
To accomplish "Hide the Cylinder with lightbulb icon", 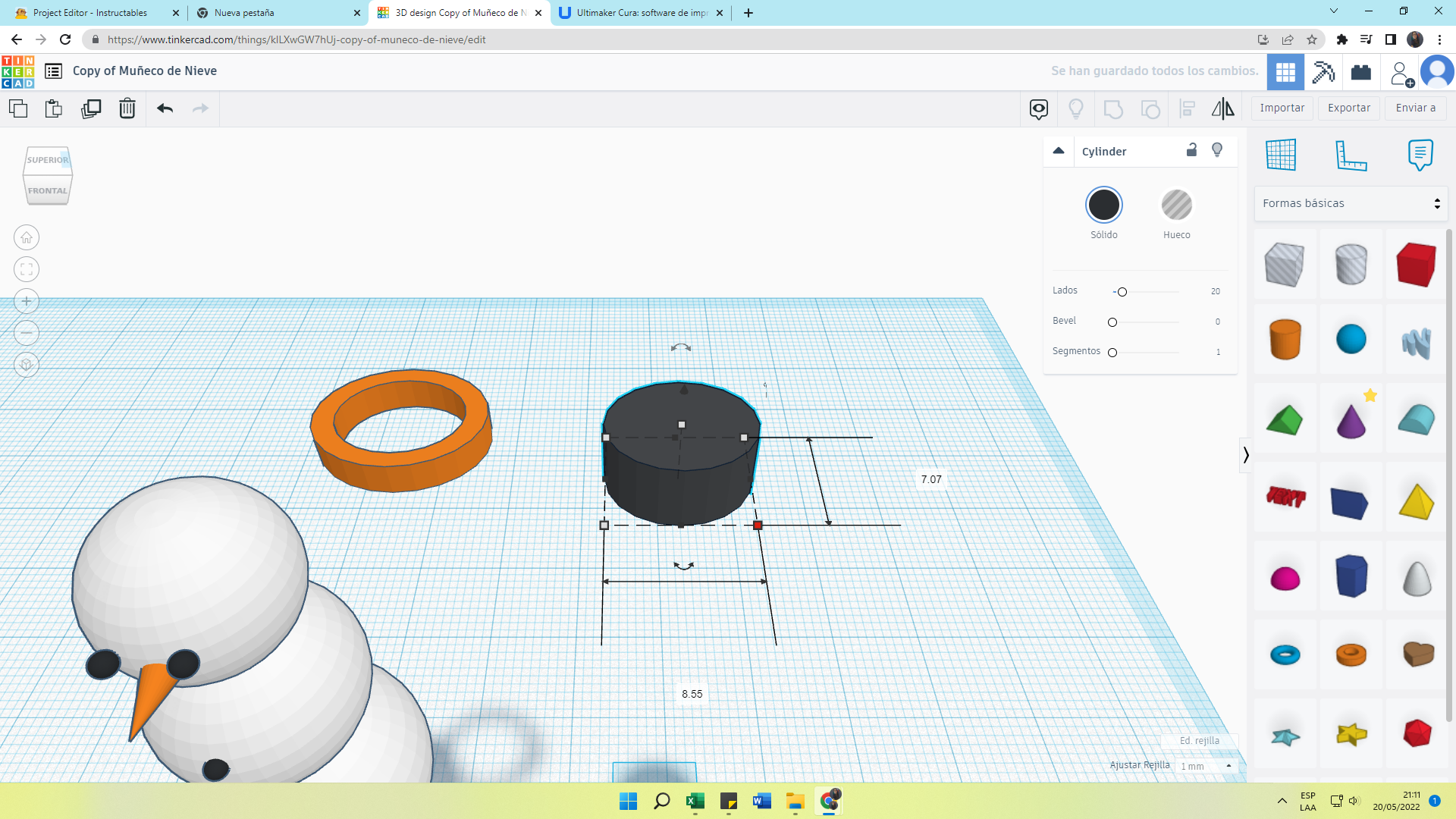I will click(1217, 150).
